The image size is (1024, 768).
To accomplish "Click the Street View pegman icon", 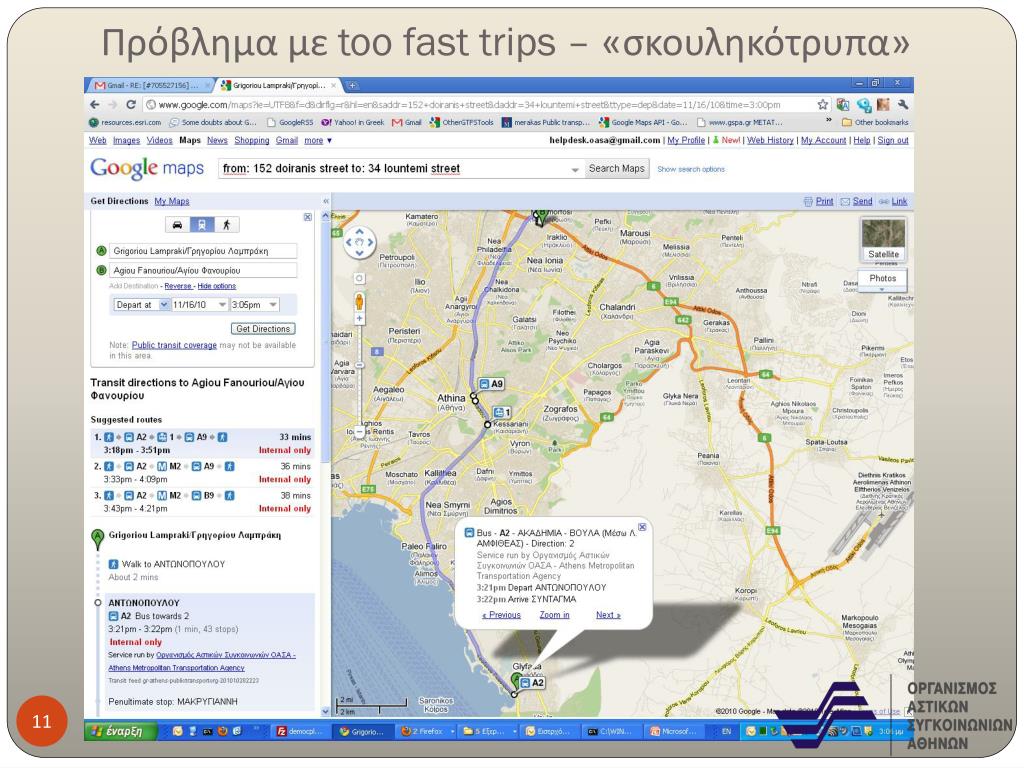I will (359, 301).
